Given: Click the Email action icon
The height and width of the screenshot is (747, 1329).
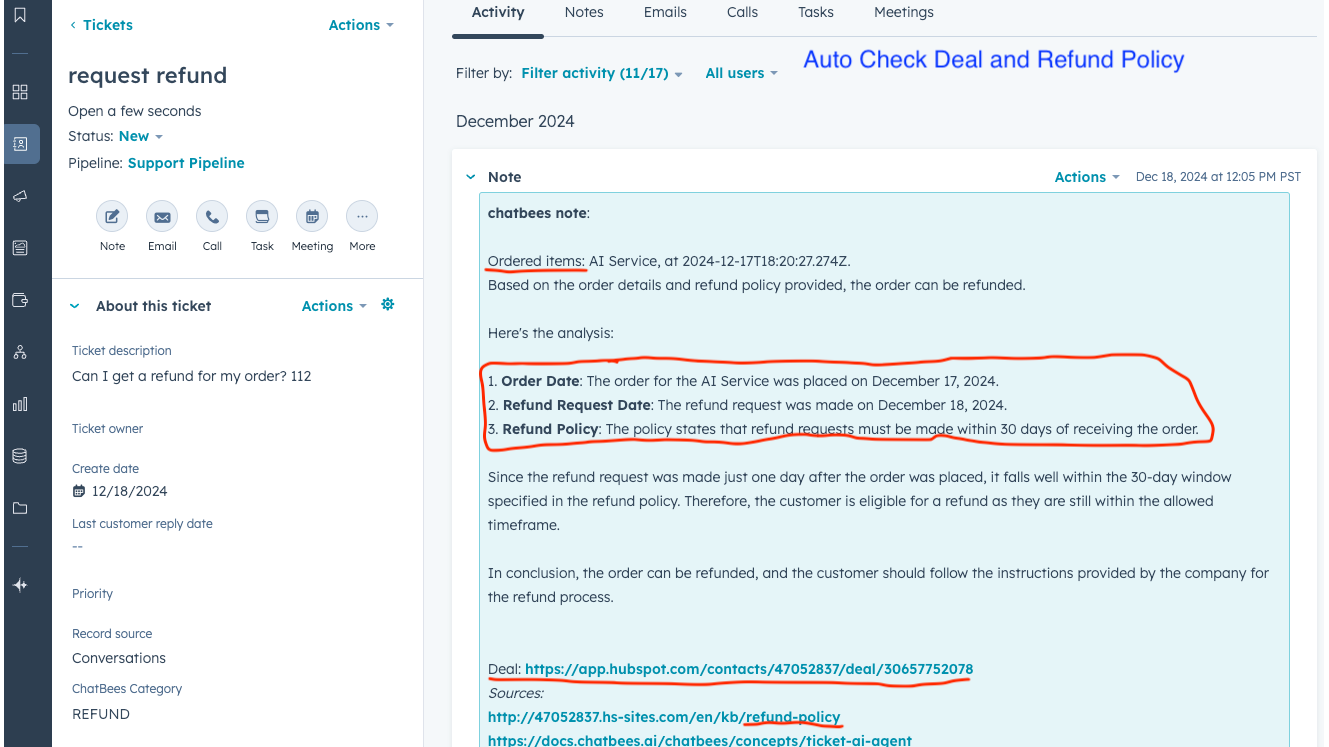Looking at the screenshot, I should pyautogui.click(x=162, y=217).
